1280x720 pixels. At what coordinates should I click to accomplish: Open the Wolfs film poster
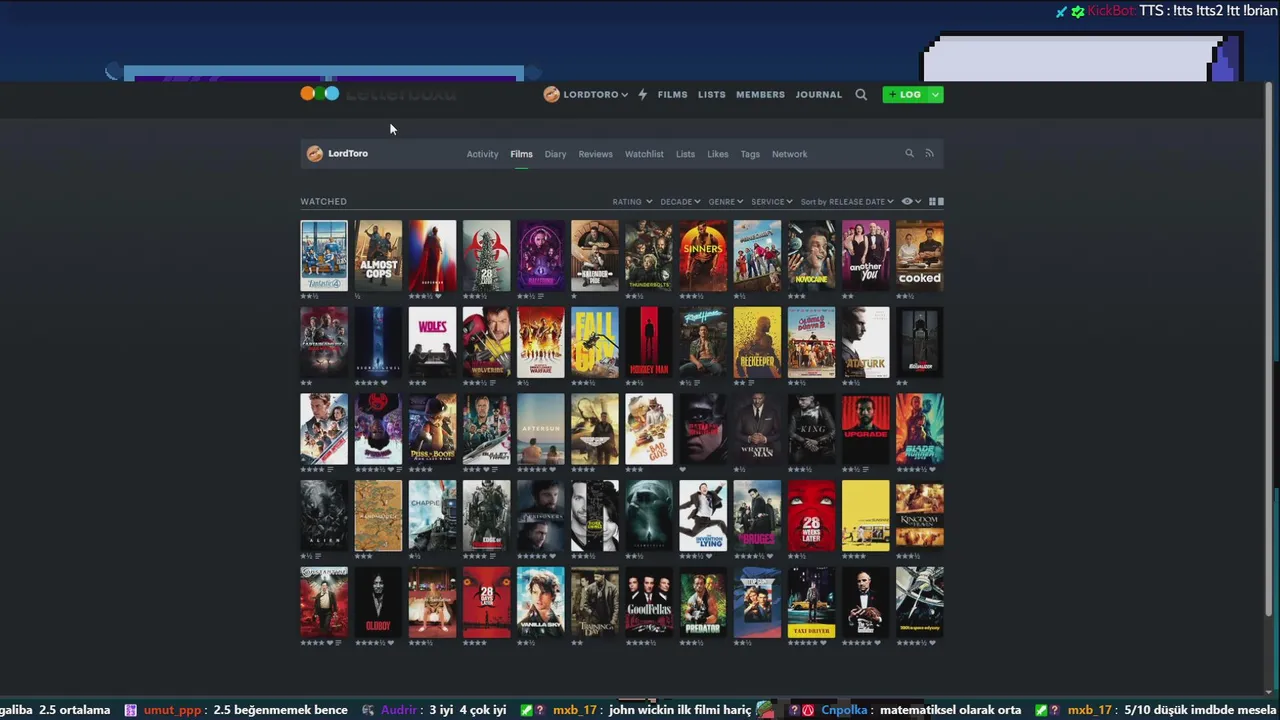432,342
